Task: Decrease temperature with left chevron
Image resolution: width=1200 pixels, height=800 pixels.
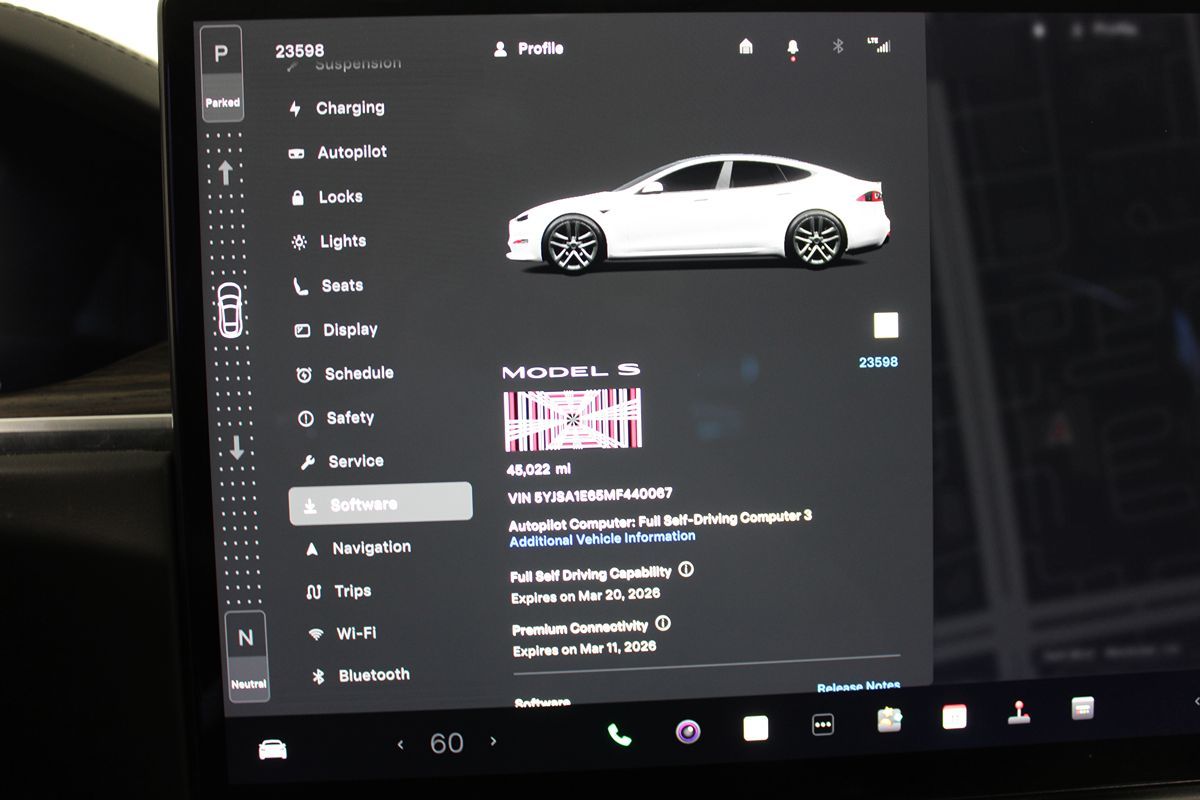Action: click(x=400, y=743)
